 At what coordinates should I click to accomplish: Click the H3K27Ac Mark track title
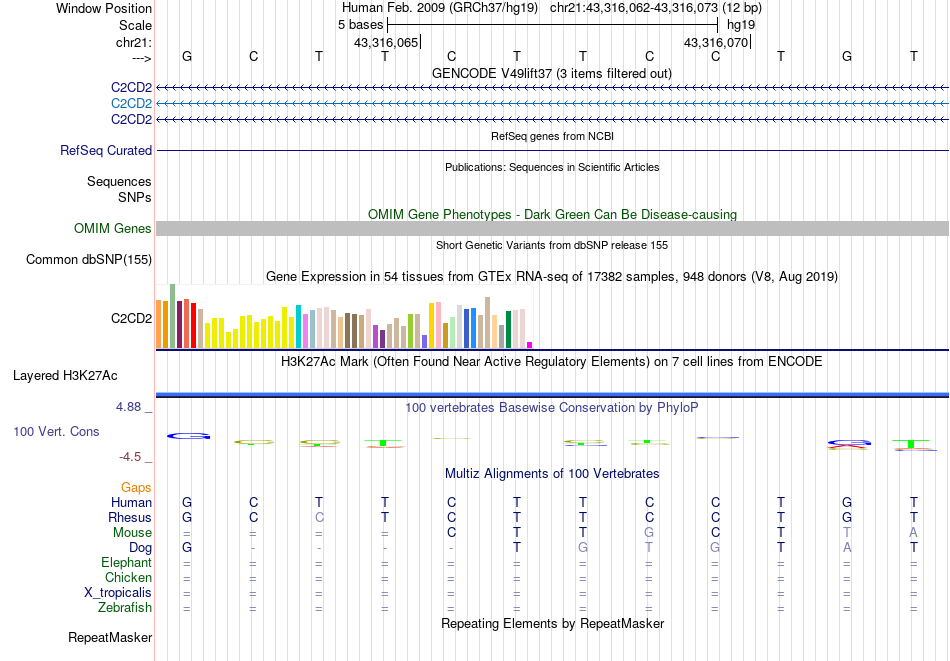click(x=552, y=362)
